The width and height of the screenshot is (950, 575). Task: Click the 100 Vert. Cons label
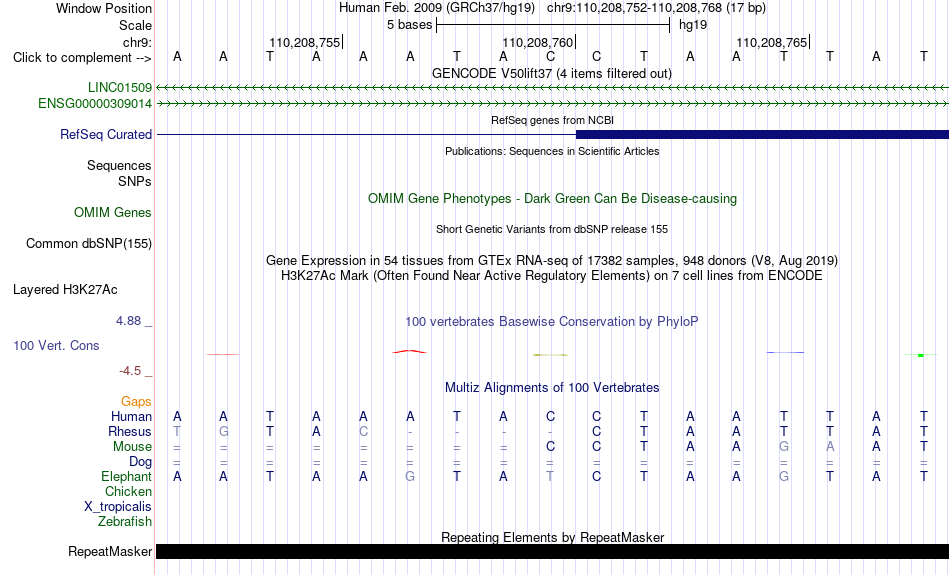point(56,345)
